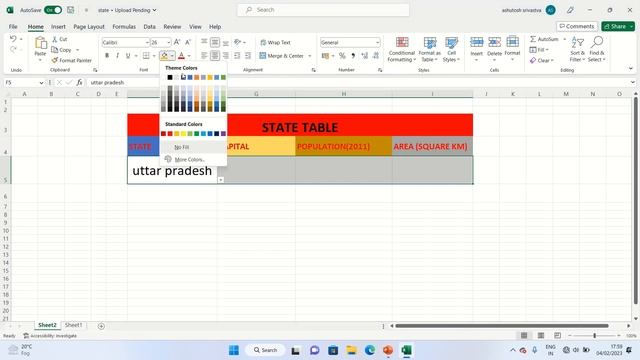Viewport: 640px width, 360px height.
Task: Switch to the Data tab
Action: point(149,27)
